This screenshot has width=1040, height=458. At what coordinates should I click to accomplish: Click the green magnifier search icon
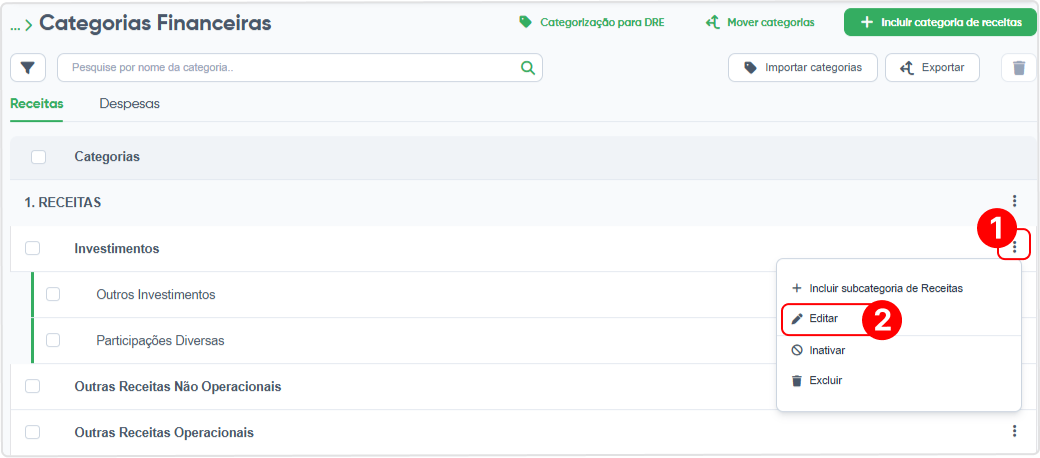[527, 68]
